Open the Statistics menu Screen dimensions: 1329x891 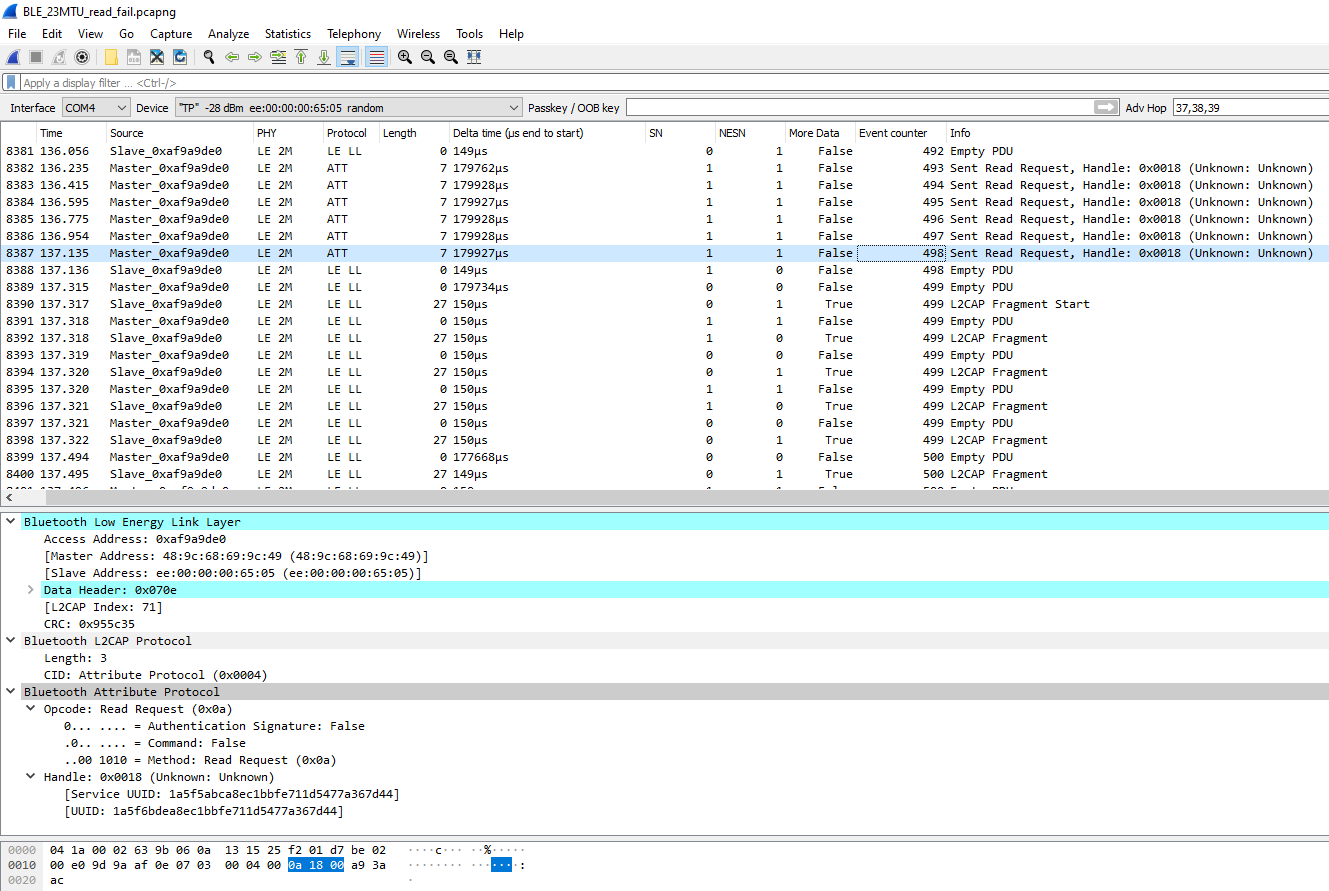click(288, 34)
